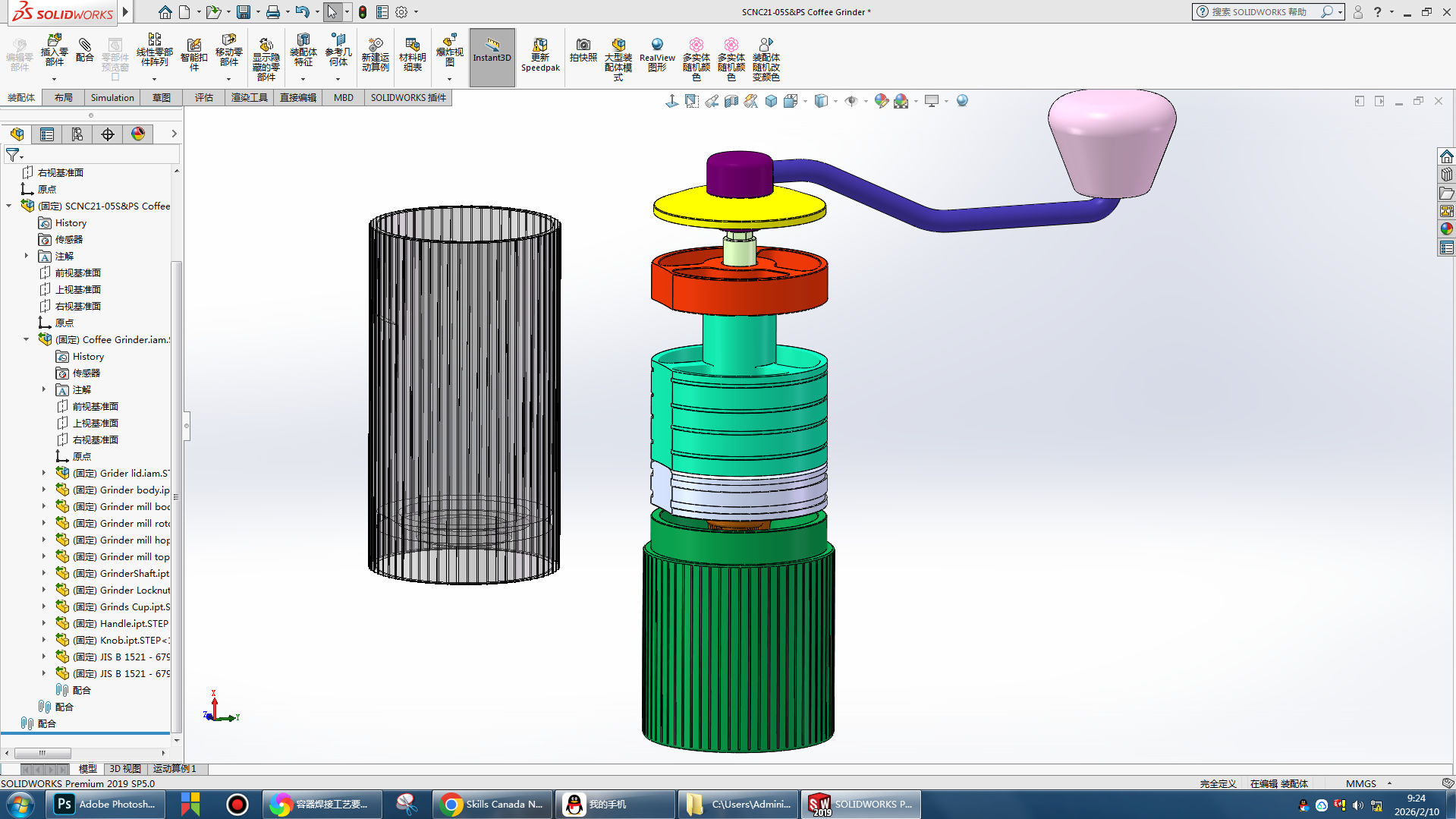Screen dimensions: 1456x819
Task: Click the Edit Appearance color-ball pencil icon
Action: pos(882,101)
